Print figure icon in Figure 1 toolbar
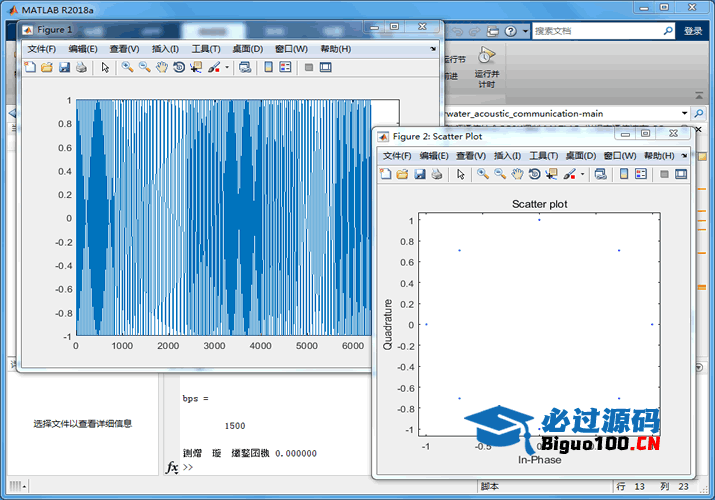Screen dimensions: 715x500 pyautogui.click(x=81, y=67)
